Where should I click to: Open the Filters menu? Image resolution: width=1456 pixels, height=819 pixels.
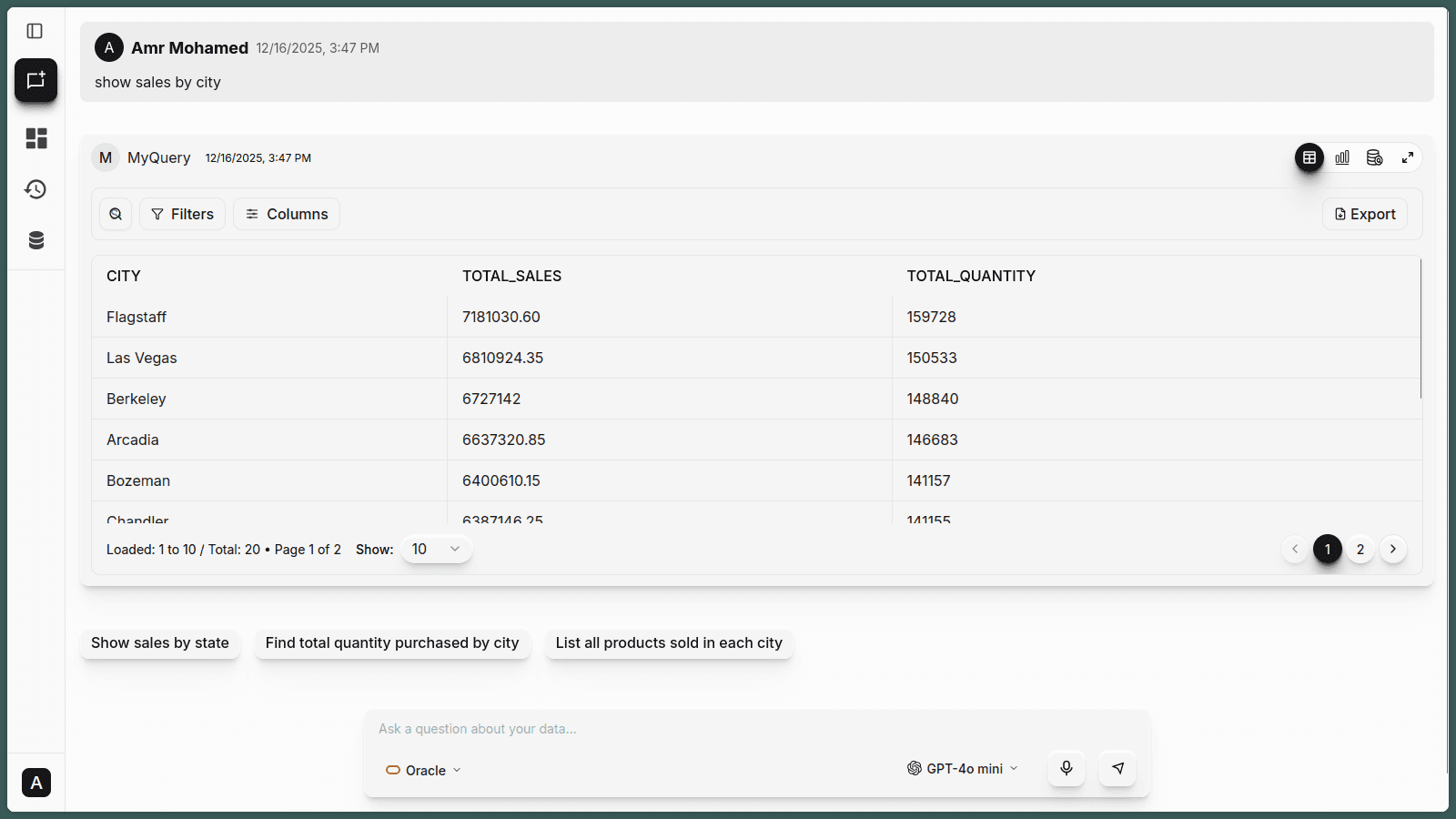(182, 213)
